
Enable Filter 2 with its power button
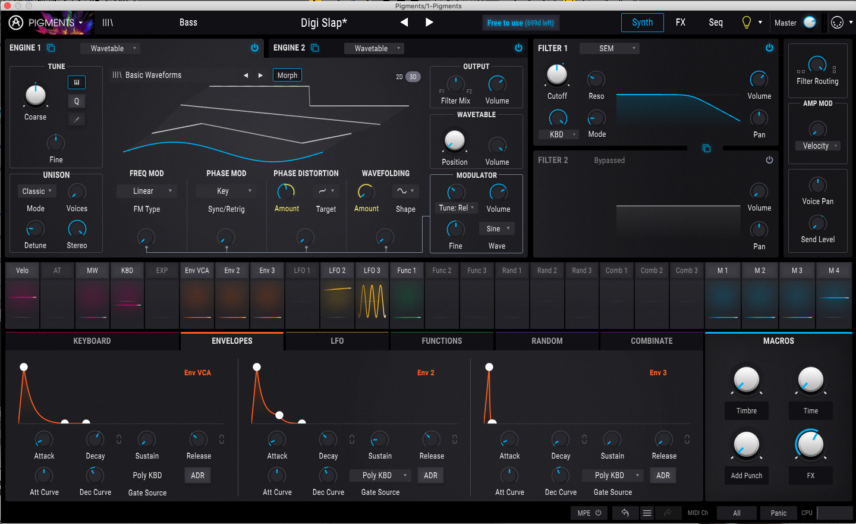tap(769, 160)
